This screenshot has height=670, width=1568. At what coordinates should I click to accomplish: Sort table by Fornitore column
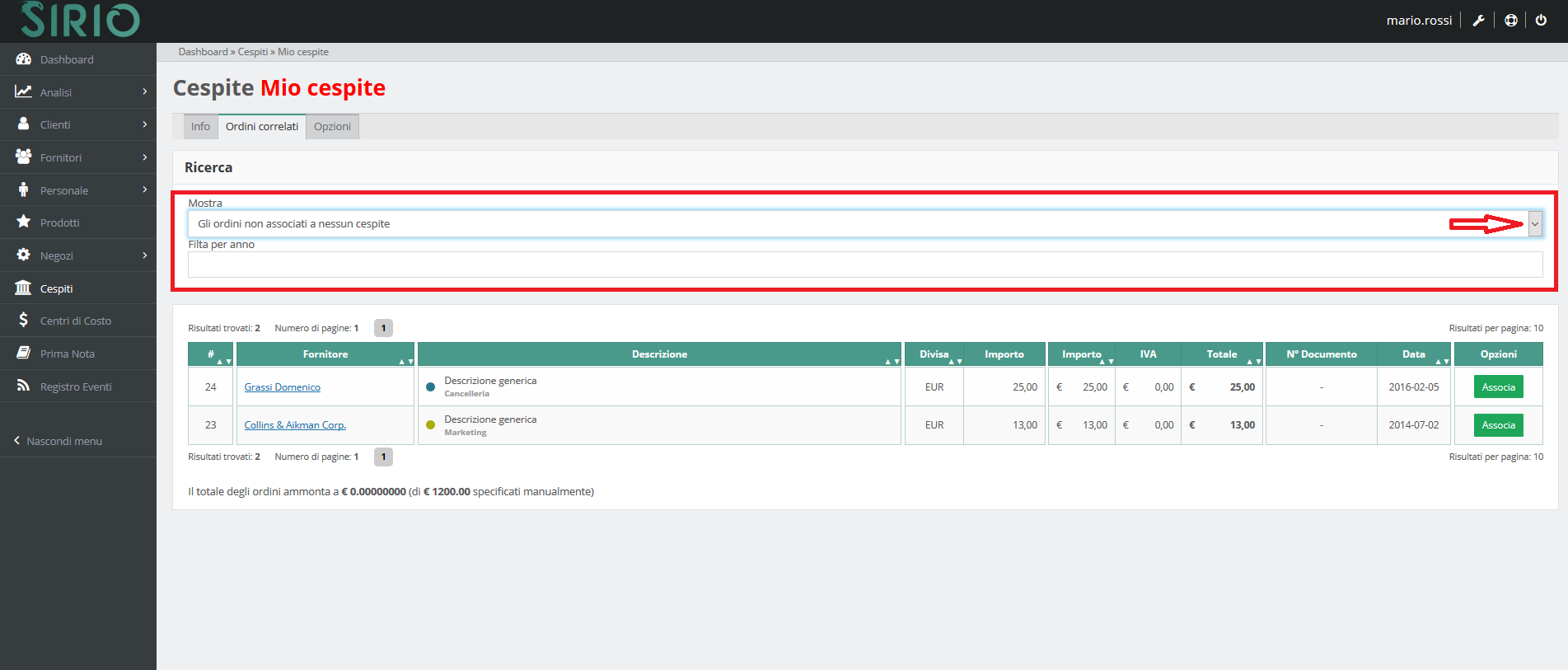coord(325,354)
